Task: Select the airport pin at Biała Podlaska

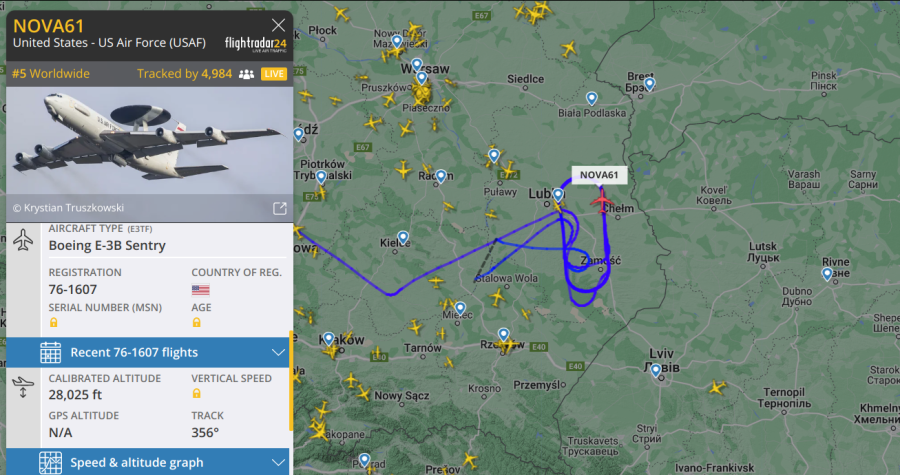Action: pyautogui.click(x=592, y=99)
